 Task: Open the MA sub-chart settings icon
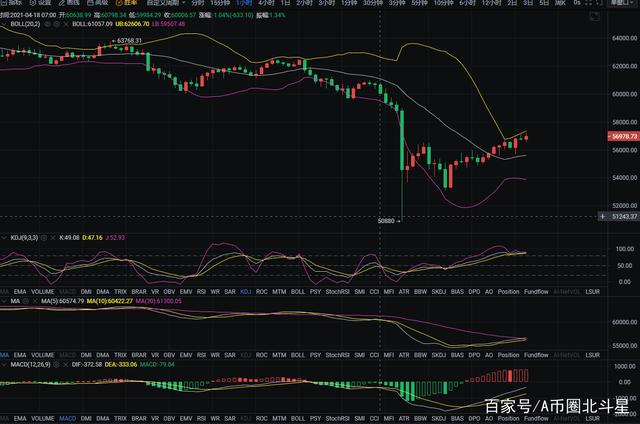(26, 301)
